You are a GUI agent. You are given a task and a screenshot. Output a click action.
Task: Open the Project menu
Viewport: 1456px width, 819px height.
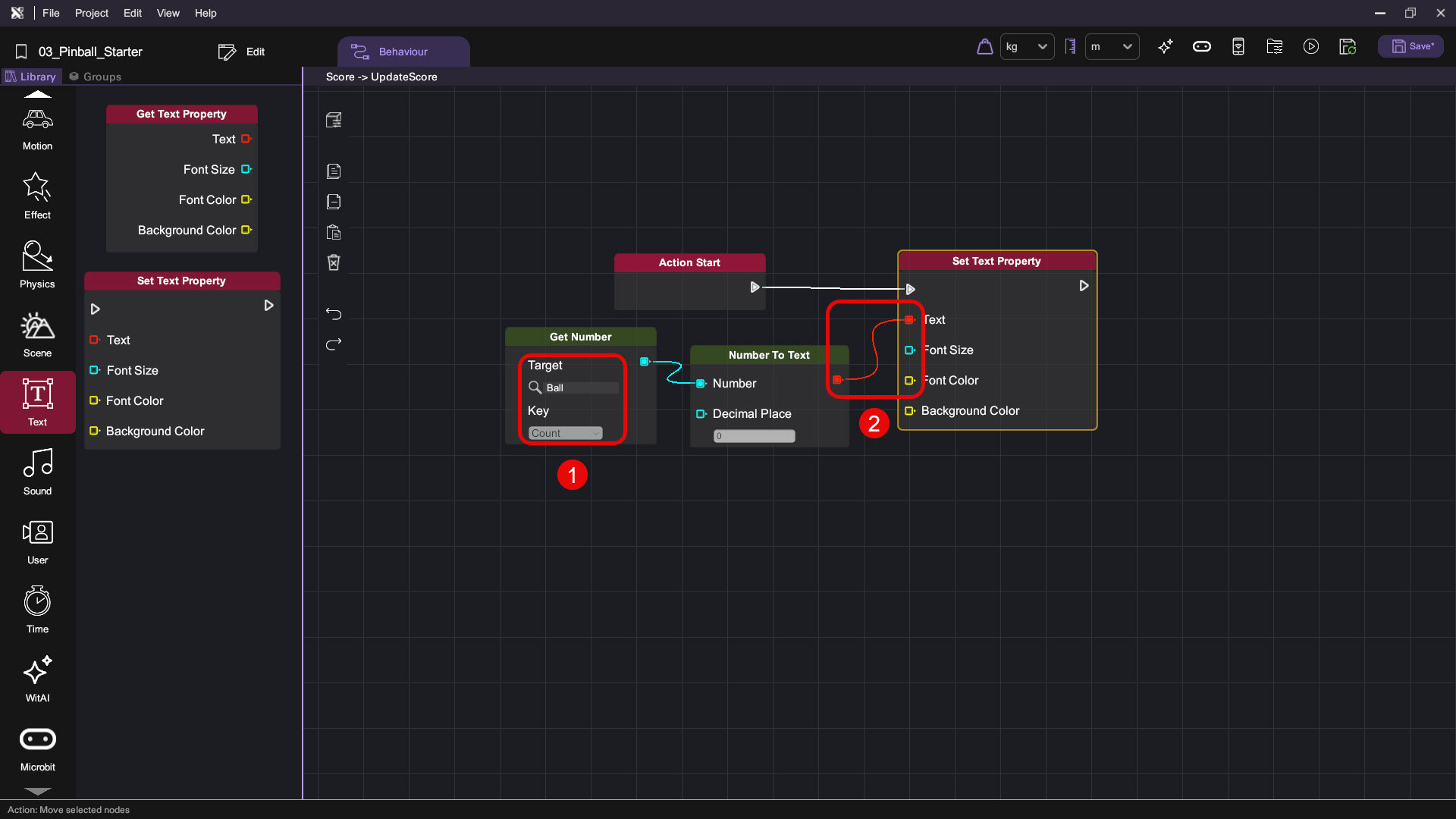91,13
